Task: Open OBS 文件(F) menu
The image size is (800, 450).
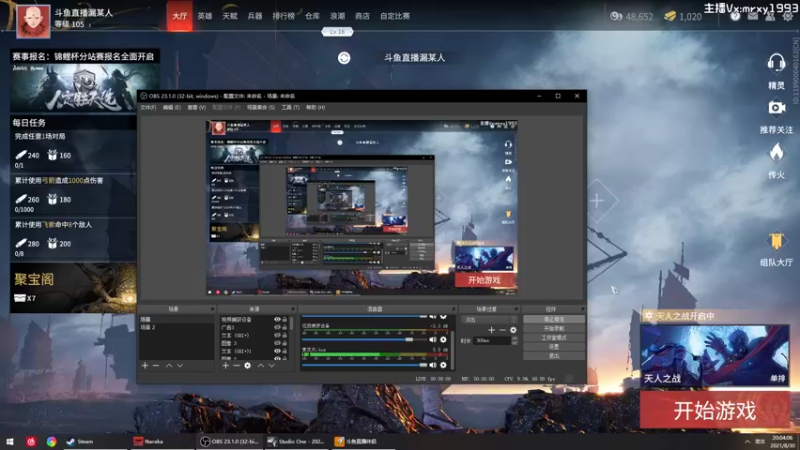Action: [x=148, y=107]
